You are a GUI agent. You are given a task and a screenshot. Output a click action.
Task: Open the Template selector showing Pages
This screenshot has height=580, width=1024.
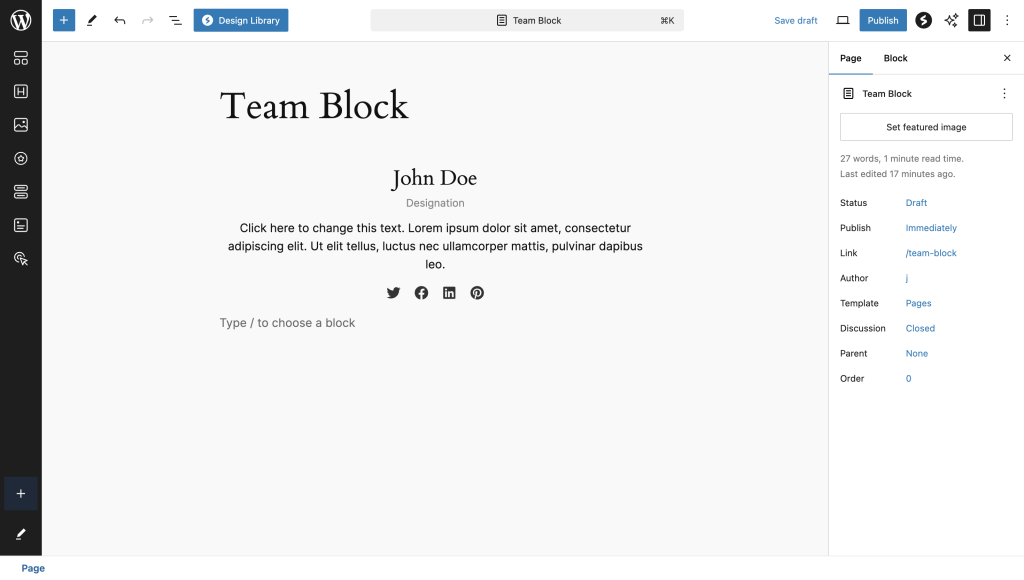pos(918,303)
